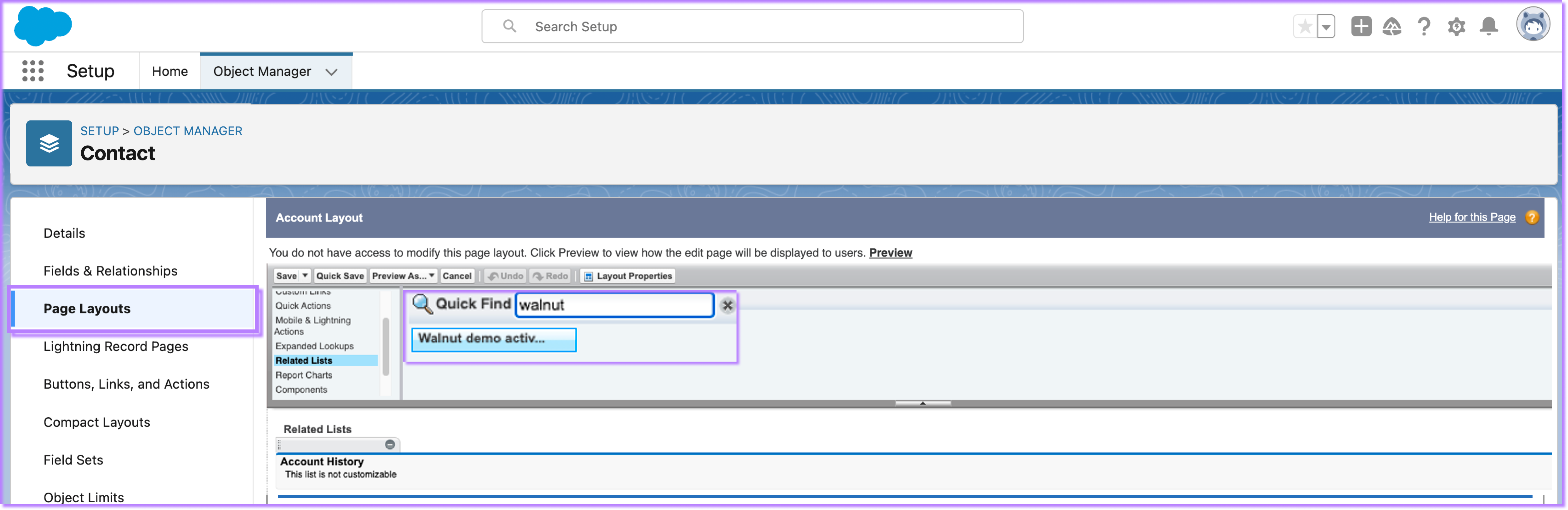Open the Trailhead guidance icon
Viewport: 1568px width, 510px height.
pyautogui.click(x=1391, y=26)
